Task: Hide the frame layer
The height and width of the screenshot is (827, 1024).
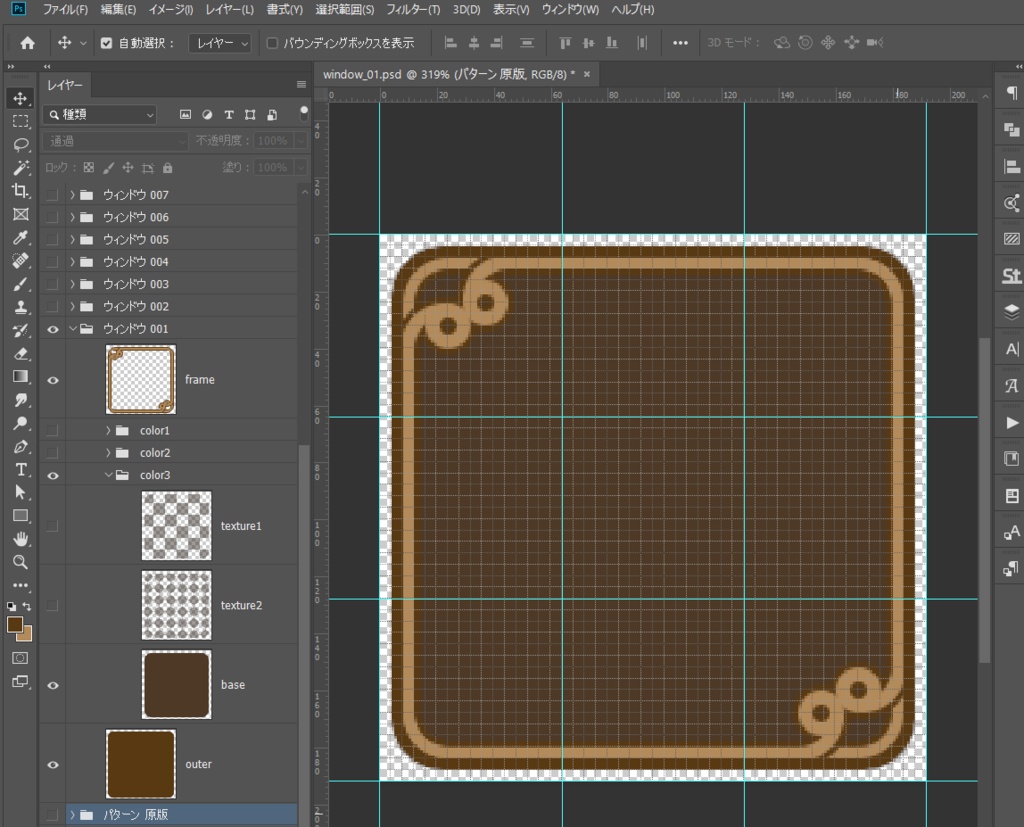Action: 53,380
